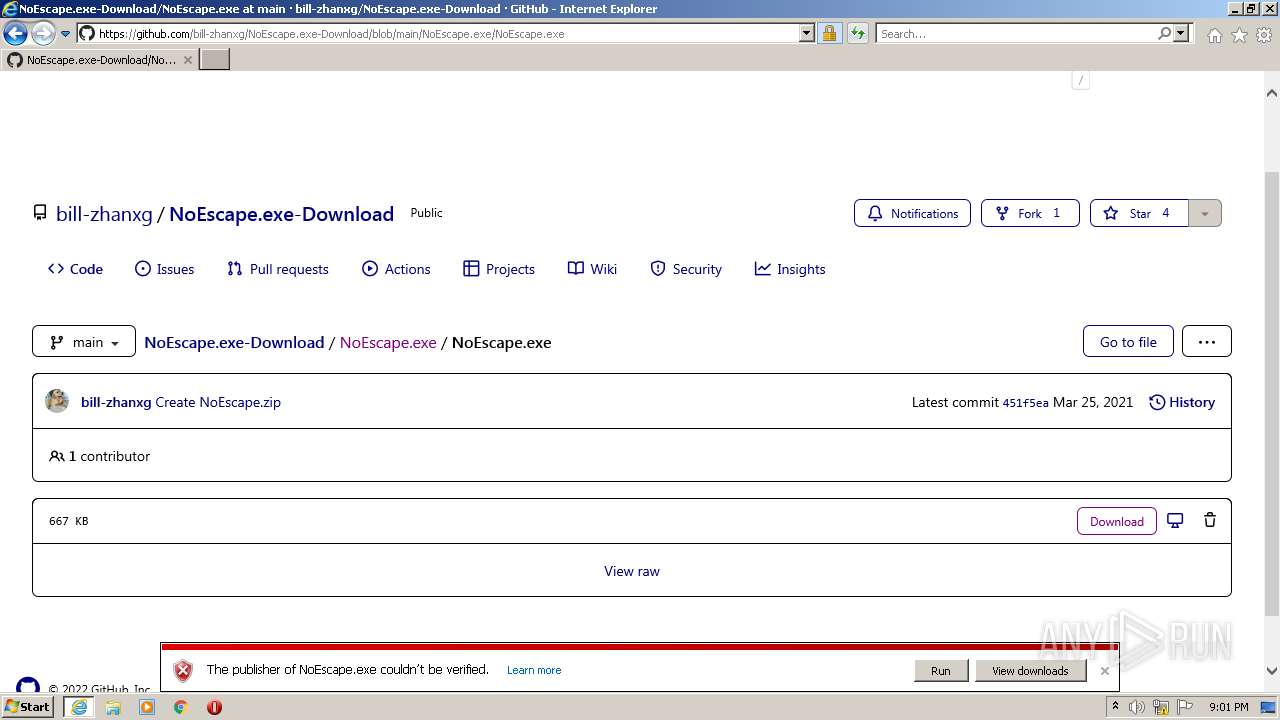Click View downloads button
Viewport: 1280px width, 720px height.
[1030, 671]
